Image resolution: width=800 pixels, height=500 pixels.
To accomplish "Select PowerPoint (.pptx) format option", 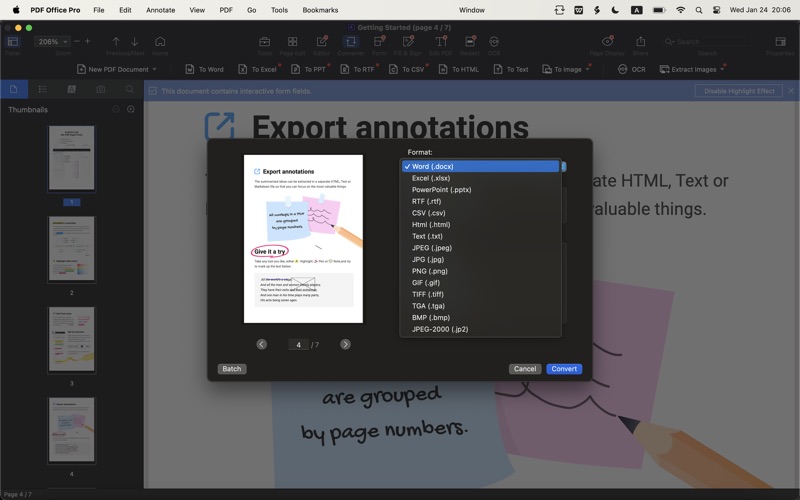I will [480, 189].
